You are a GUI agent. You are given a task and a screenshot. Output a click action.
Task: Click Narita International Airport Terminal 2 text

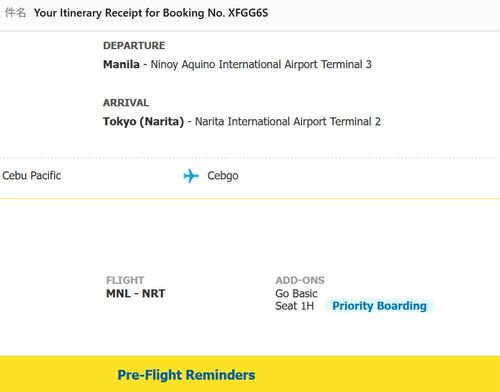click(288, 122)
